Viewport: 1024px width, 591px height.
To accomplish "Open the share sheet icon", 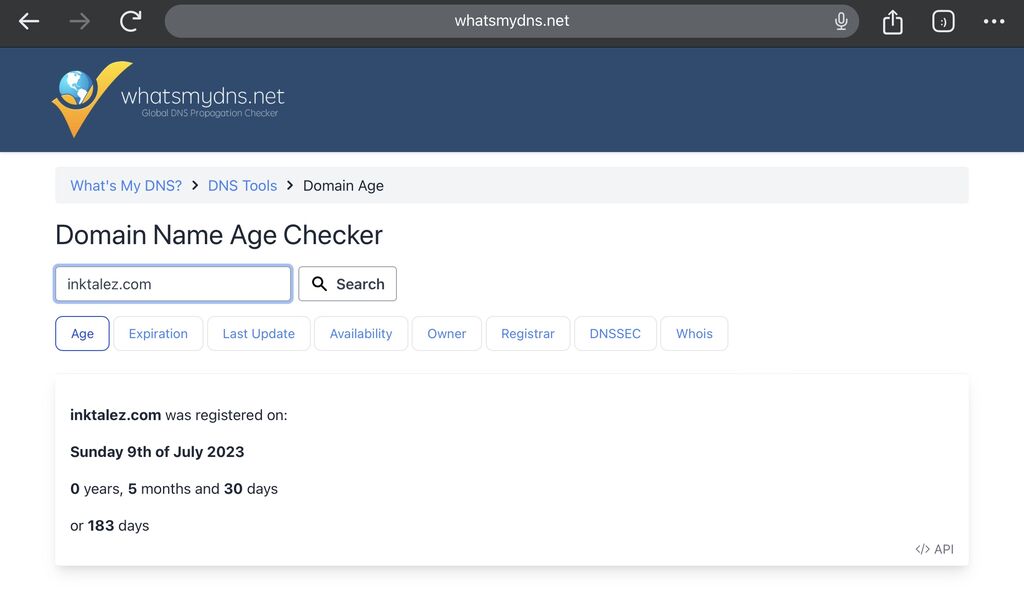I will point(893,22).
